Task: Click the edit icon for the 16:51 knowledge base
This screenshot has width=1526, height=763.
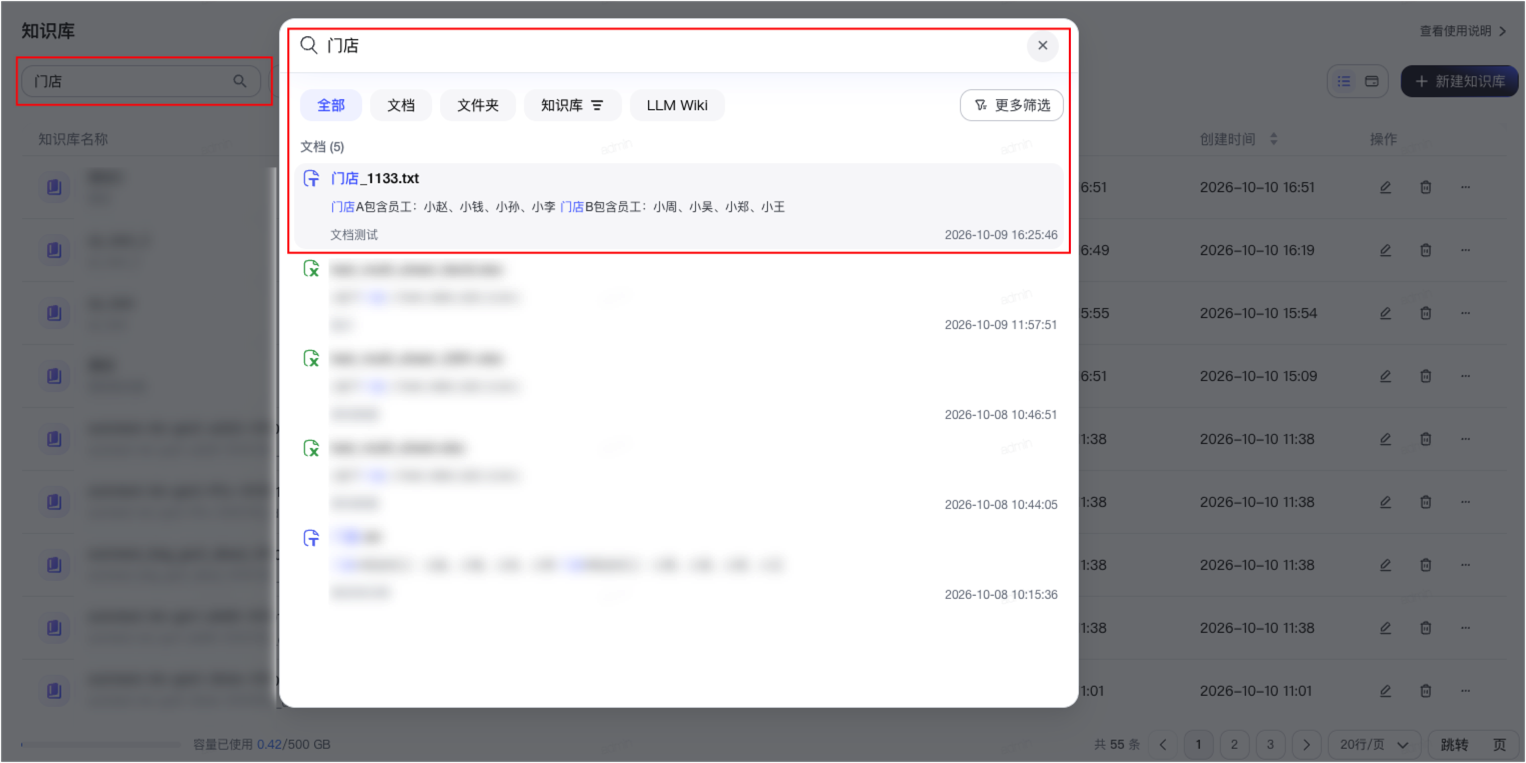Action: pos(1385,187)
